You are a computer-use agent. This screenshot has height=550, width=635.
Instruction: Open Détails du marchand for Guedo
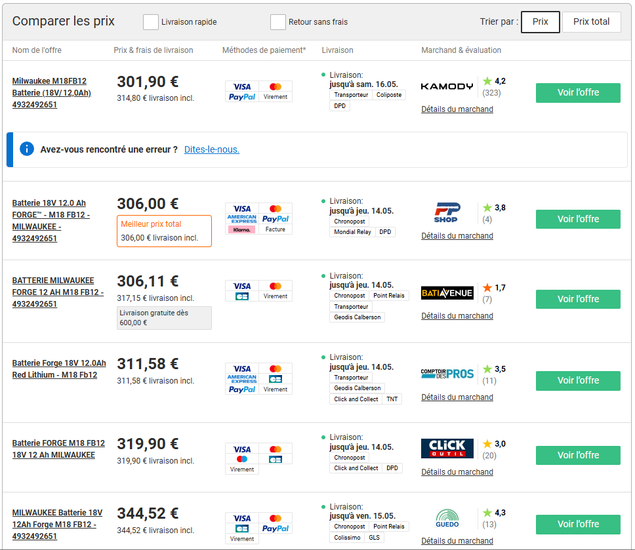click(x=457, y=541)
